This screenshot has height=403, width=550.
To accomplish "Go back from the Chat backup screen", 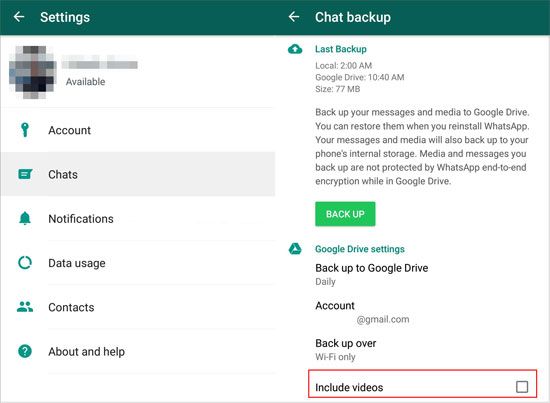I will tap(294, 16).
